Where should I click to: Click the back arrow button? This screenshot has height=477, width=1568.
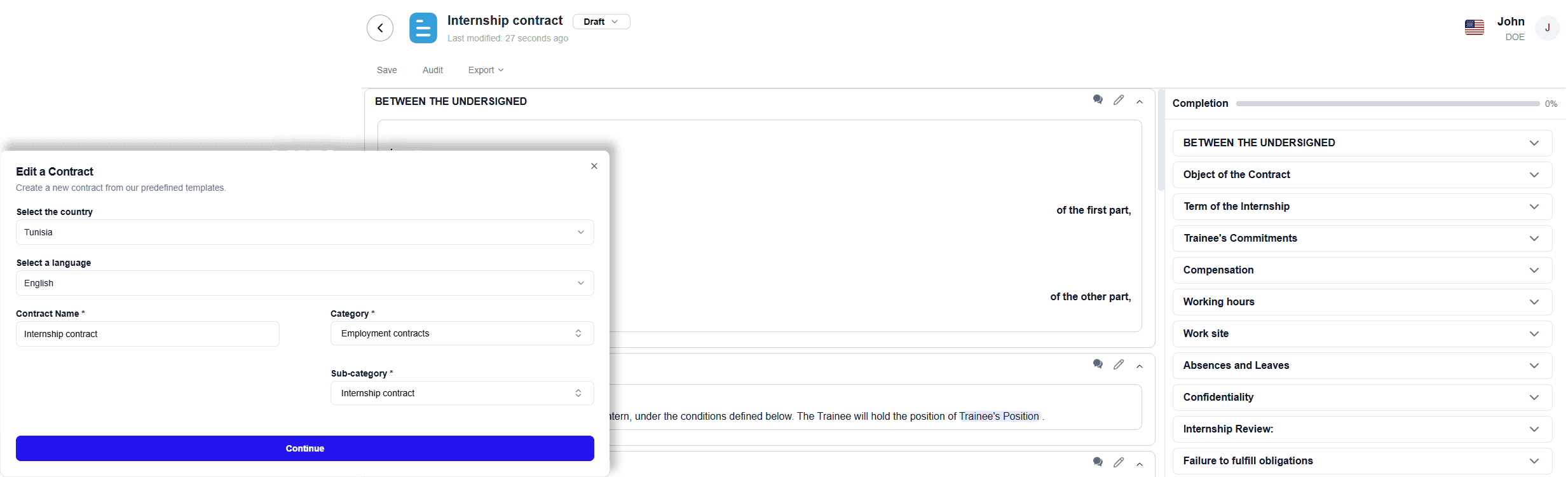380,28
